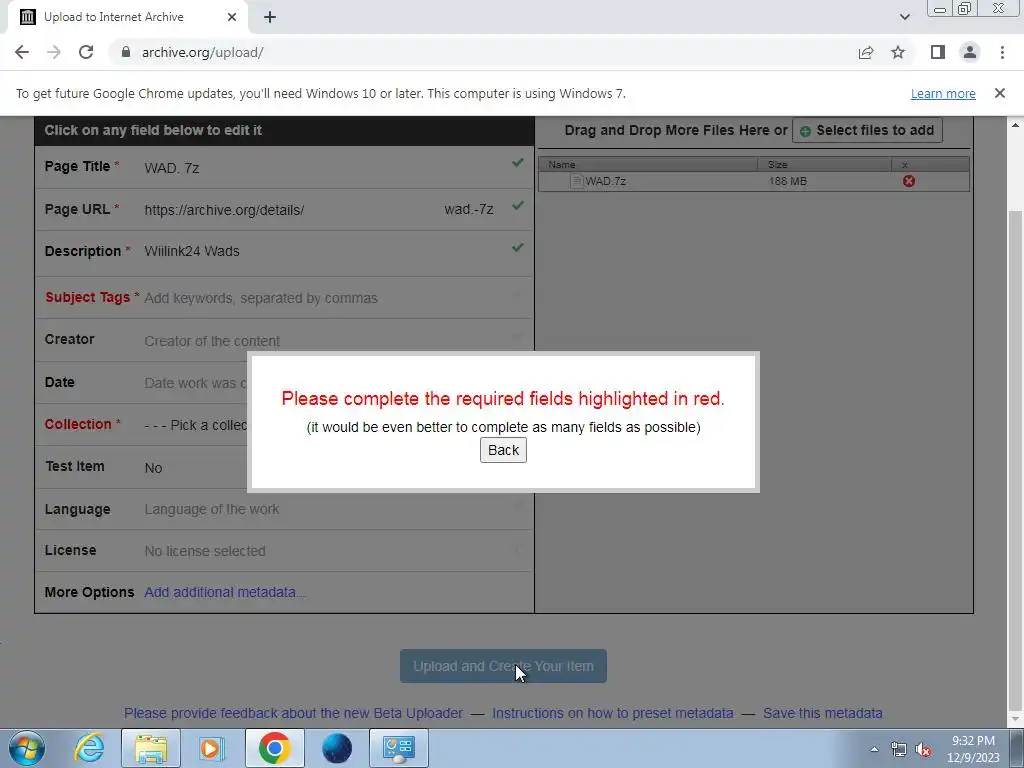Open the blue globe app on taskbar

[337, 748]
